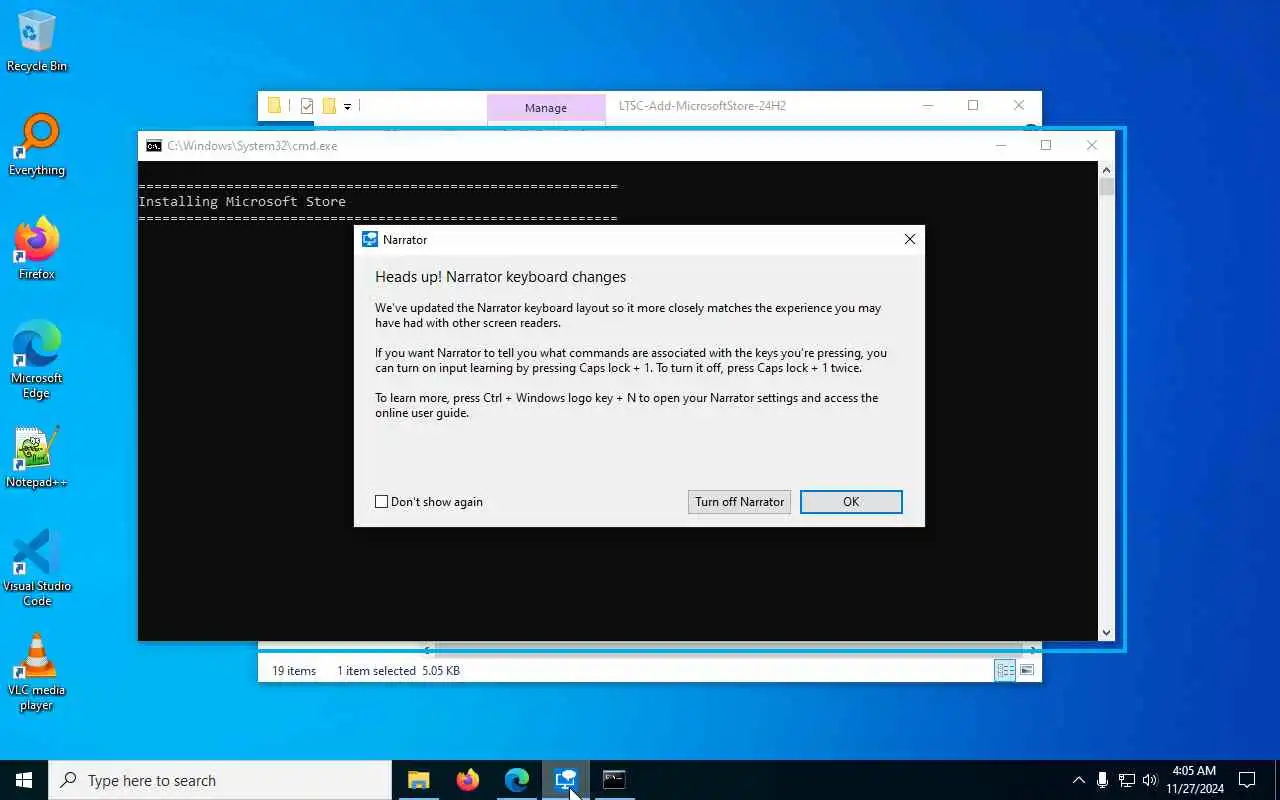1280x800 pixels.
Task: Click the Explorer title bar folder icon
Action: pyautogui.click(x=274, y=105)
